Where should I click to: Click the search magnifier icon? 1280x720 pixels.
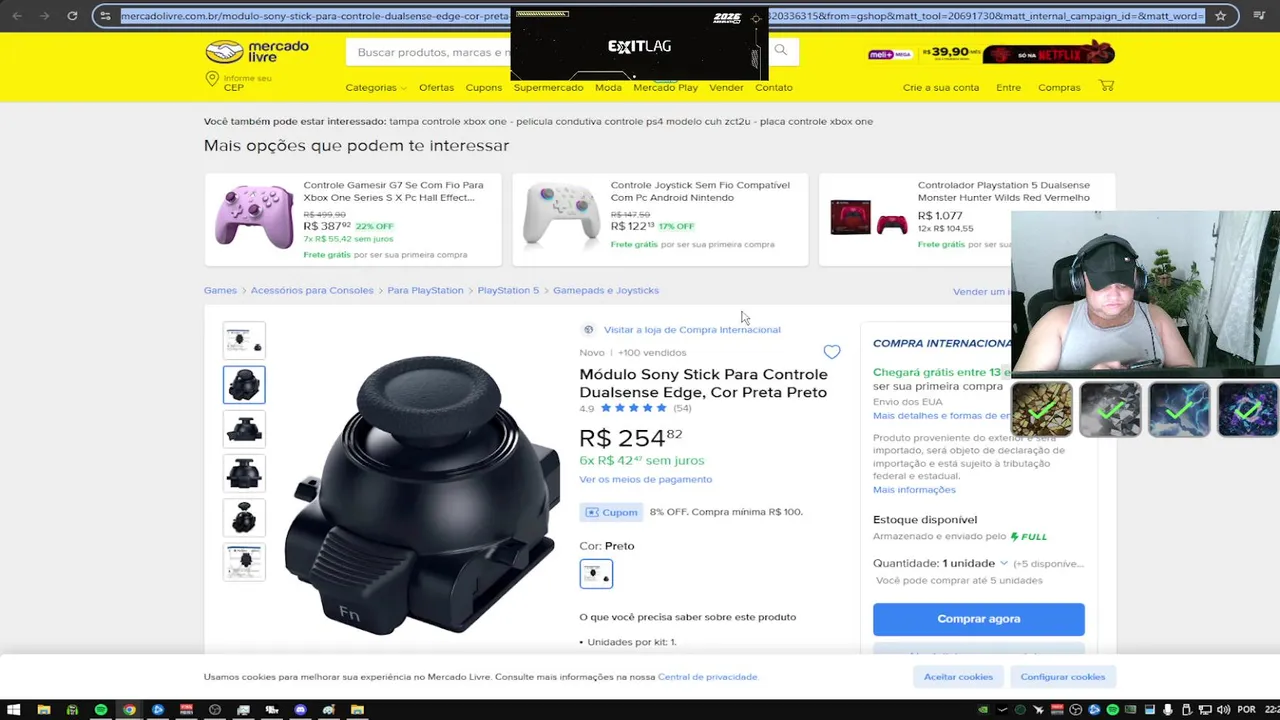[x=780, y=50]
